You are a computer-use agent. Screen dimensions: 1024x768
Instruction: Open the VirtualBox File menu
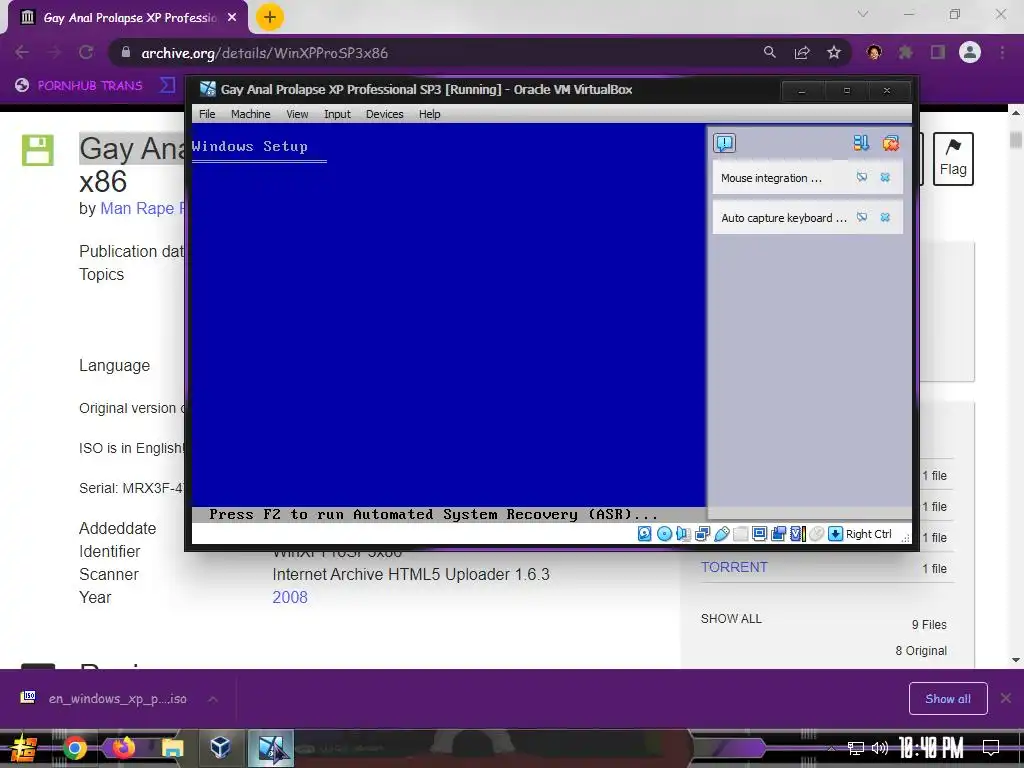[x=207, y=114]
